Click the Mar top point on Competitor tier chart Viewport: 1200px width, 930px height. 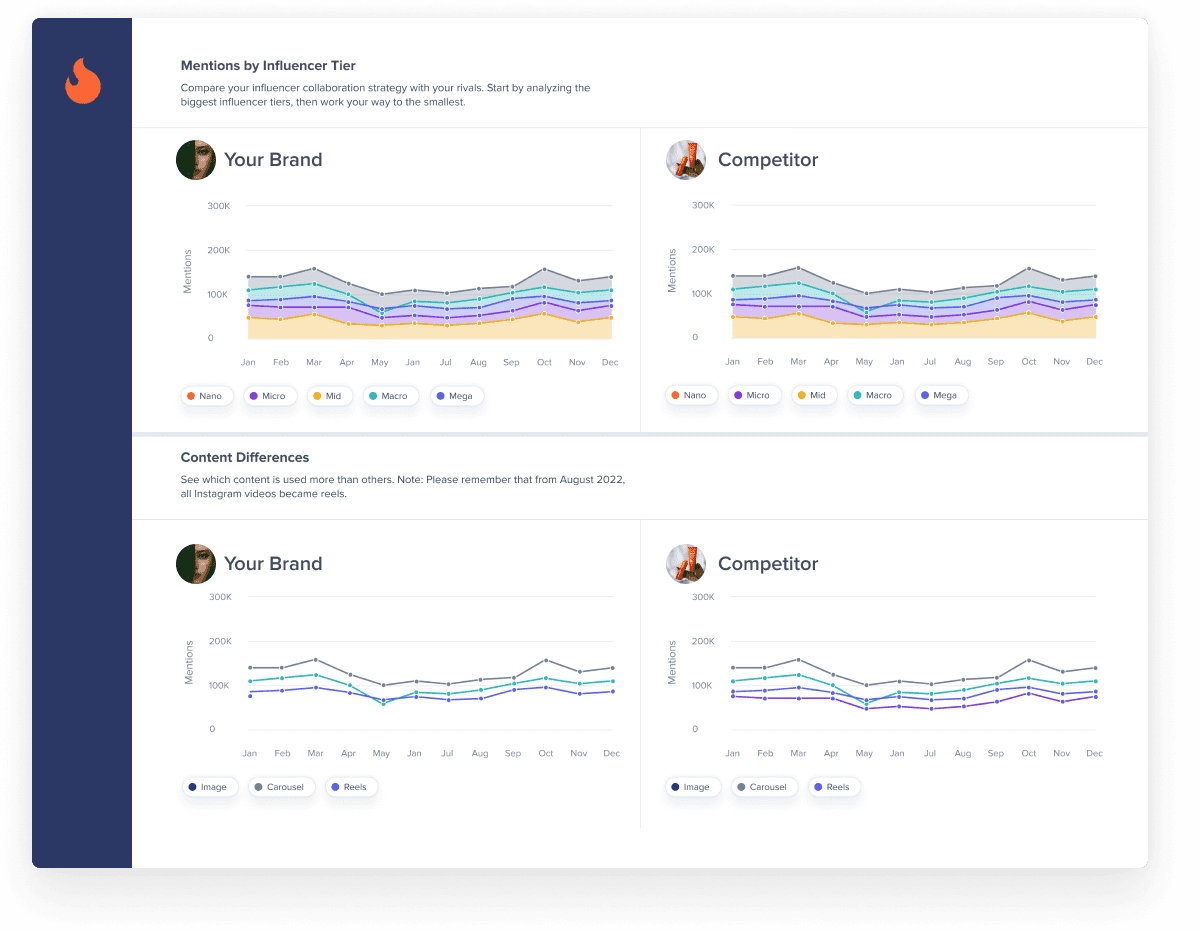[x=798, y=268]
